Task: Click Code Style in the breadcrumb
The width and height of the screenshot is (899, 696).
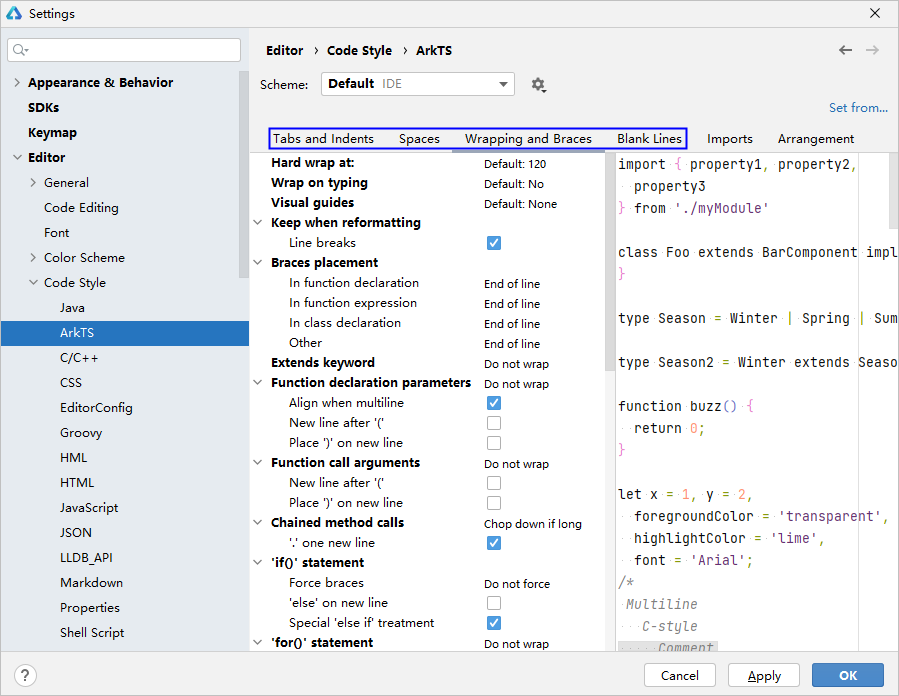Action: 359,50
